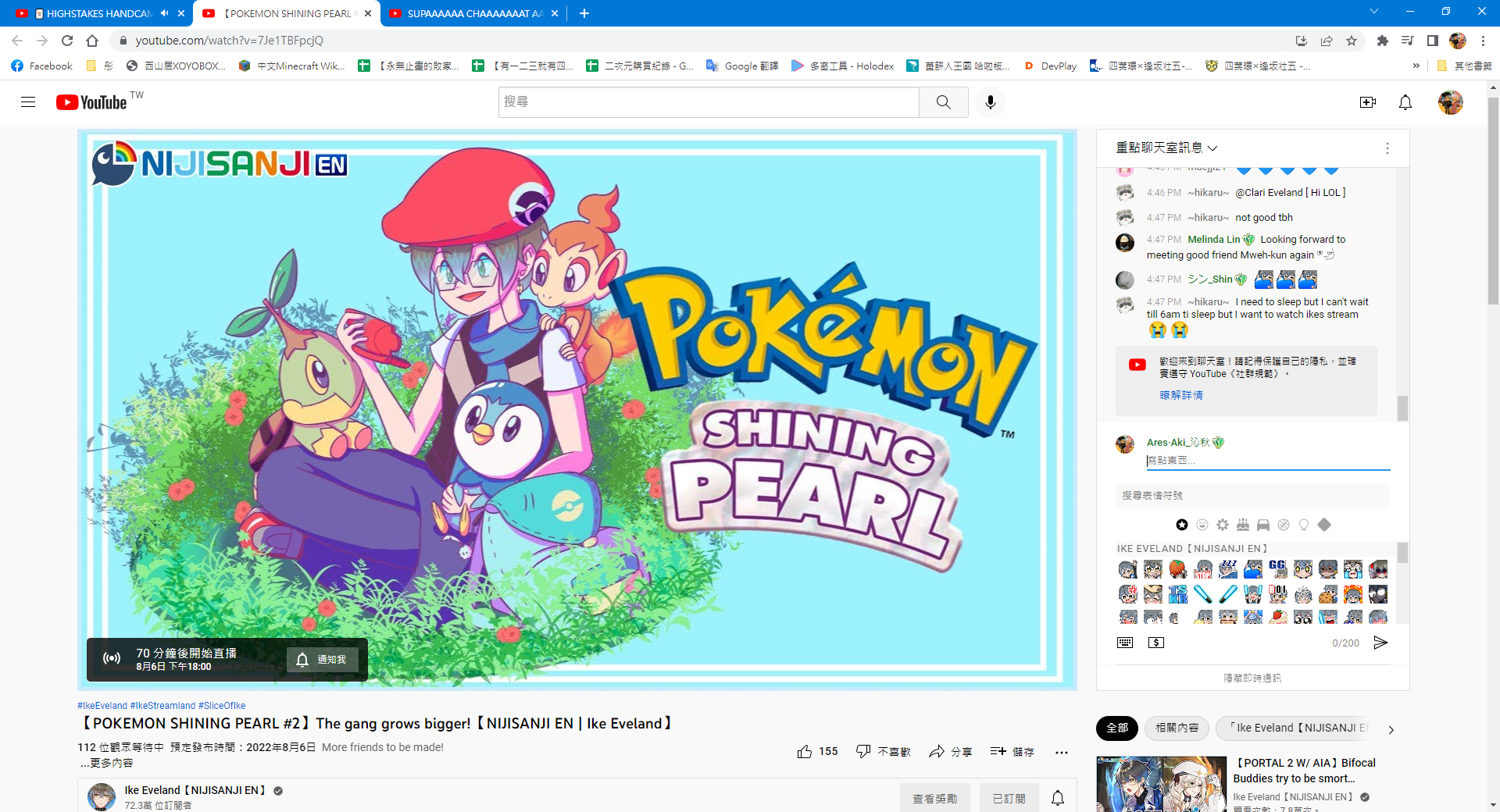Insert the strawberry emote
Screen dimensions: 1500x812
1177,569
